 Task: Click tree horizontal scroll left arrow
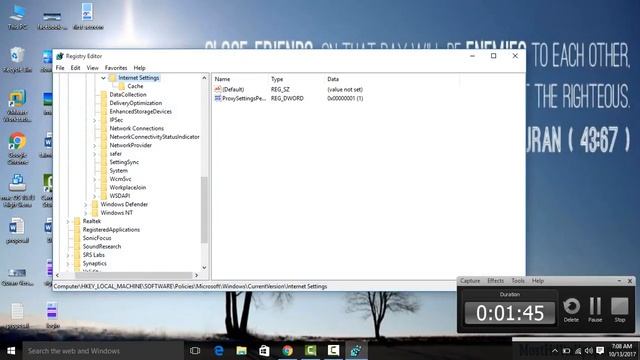tap(57, 276)
